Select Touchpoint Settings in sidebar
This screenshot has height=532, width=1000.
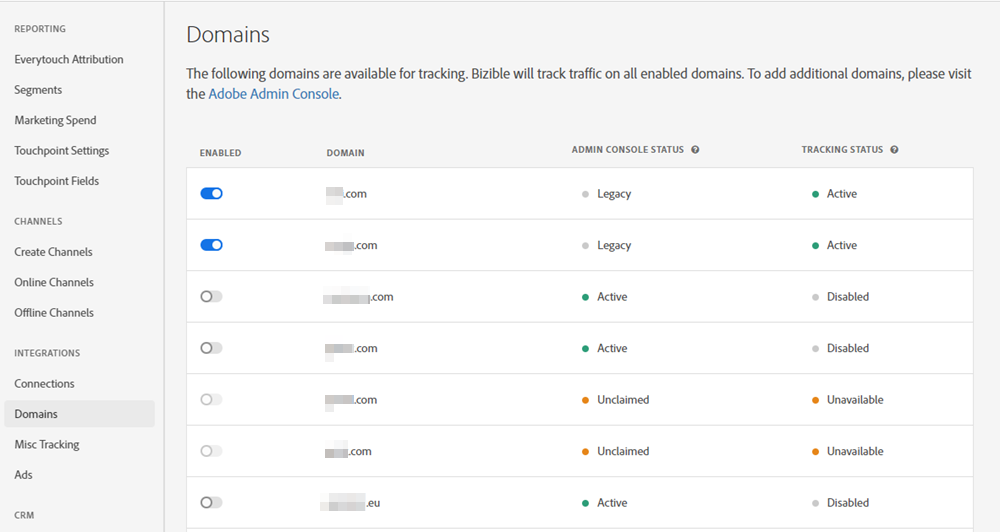[x=62, y=151]
